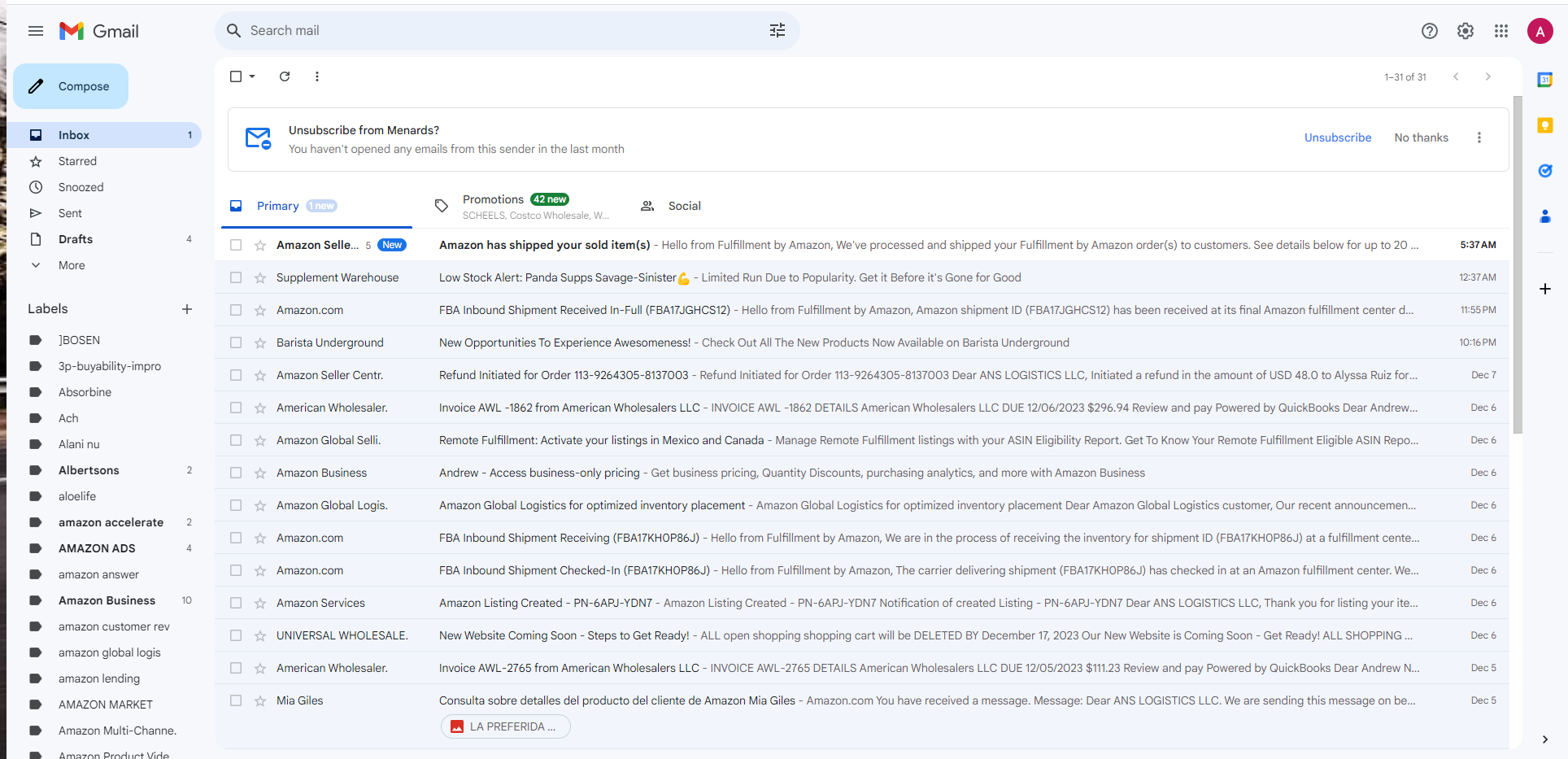This screenshot has height=759, width=1568.
Task: Tick the Mia Giles email checkbox
Action: (x=236, y=700)
